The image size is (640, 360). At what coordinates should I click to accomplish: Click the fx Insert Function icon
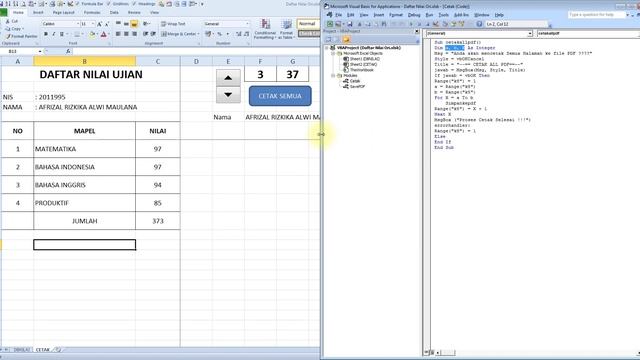coord(68,51)
